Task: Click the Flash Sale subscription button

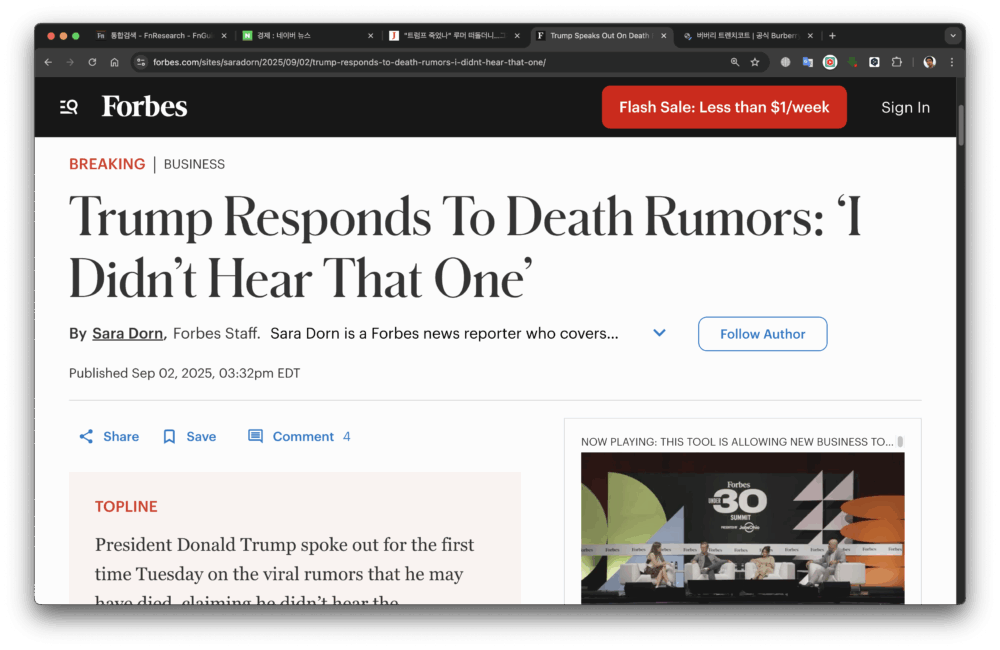Action: pos(724,107)
